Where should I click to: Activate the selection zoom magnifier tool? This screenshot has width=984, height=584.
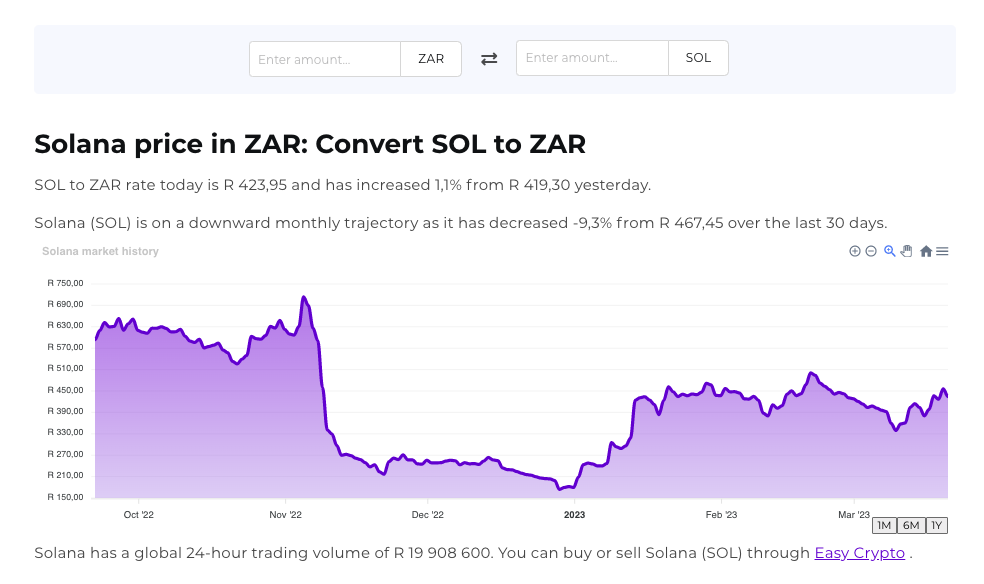(889, 251)
